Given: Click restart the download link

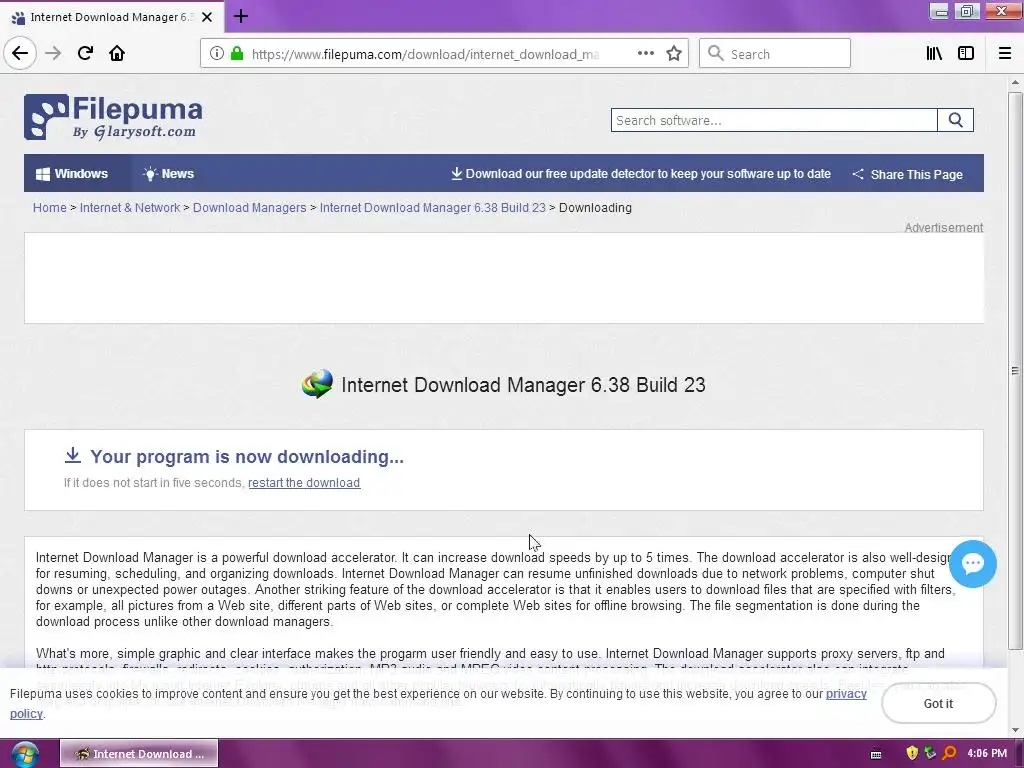Looking at the screenshot, I should point(304,483).
